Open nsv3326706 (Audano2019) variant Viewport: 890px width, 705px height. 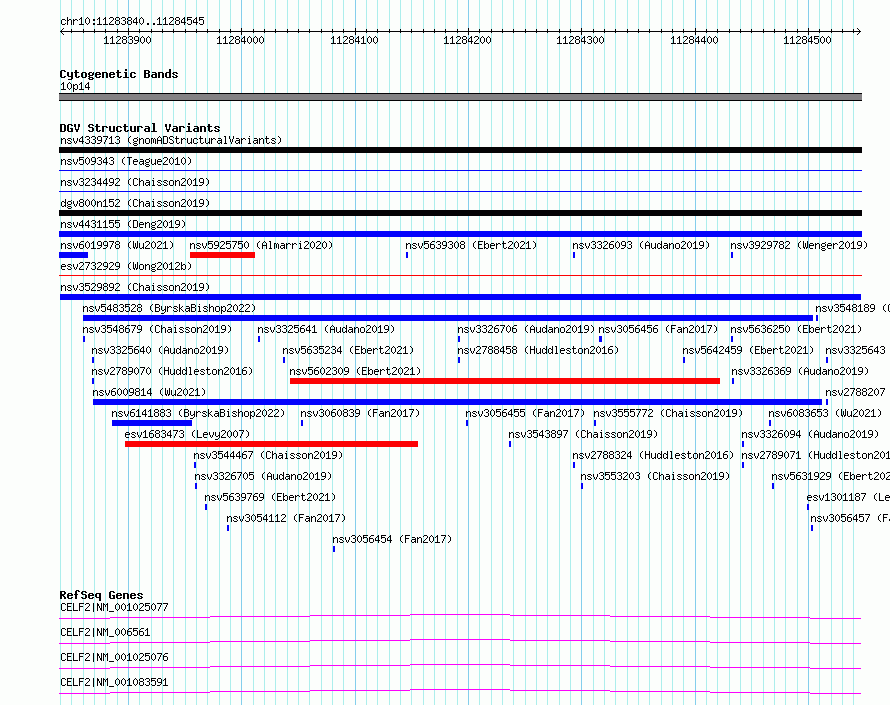pyautogui.click(x=526, y=329)
